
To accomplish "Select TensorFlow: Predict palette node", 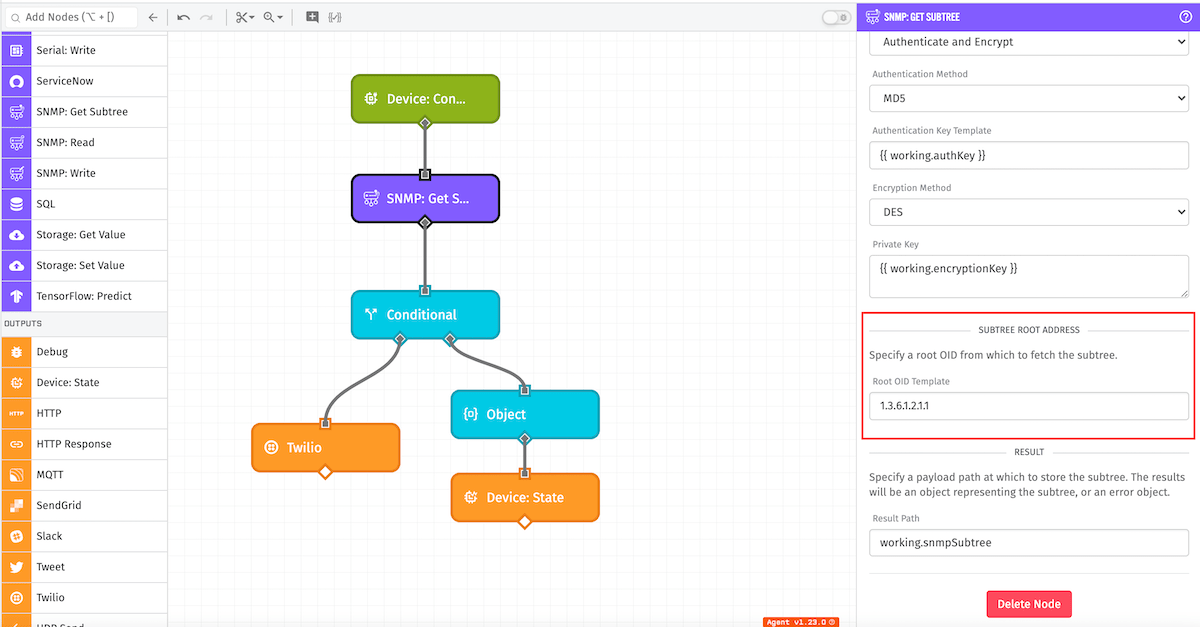I will pyautogui.click(x=84, y=296).
